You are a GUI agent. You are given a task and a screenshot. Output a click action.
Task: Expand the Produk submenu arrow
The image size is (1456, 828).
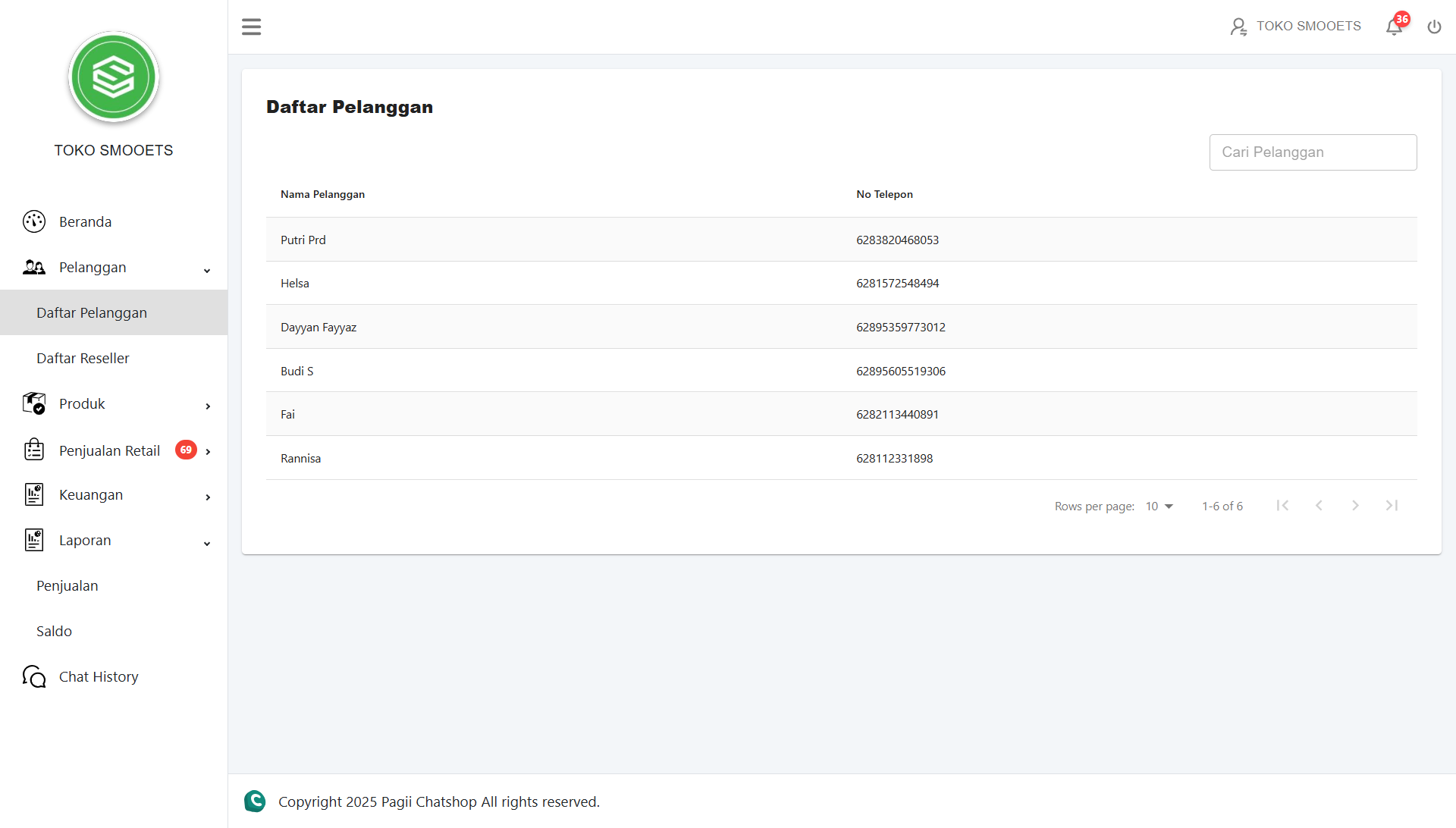coord(208,406)
